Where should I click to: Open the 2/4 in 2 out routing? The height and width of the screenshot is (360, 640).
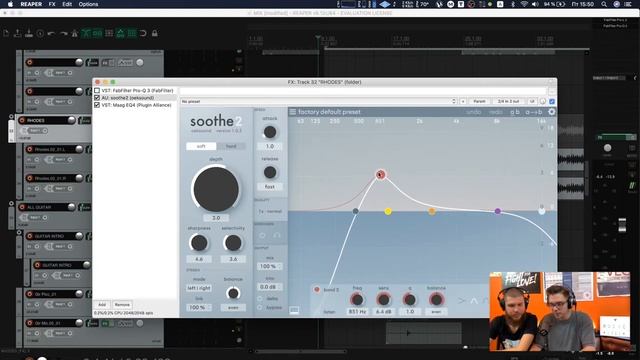tap(509, 101)
